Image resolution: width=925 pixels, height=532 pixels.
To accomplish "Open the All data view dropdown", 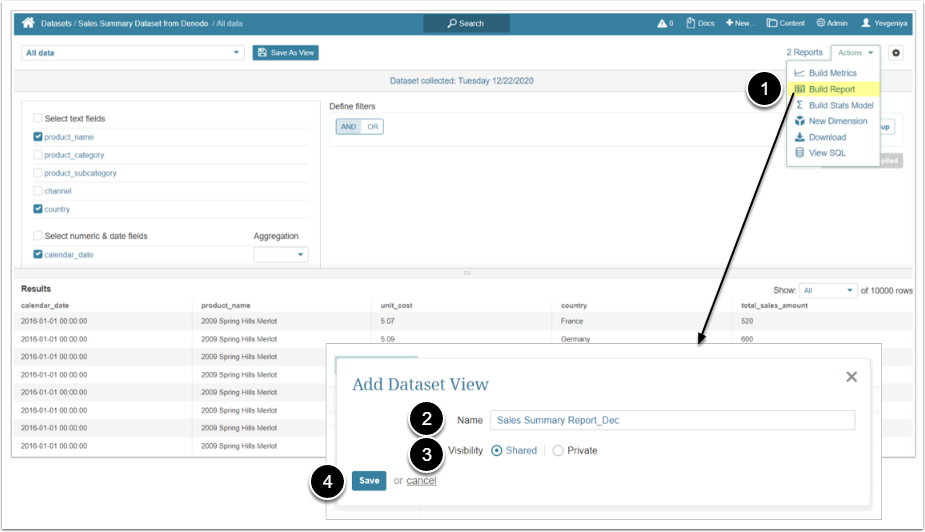I will click(x=133, y=52).
